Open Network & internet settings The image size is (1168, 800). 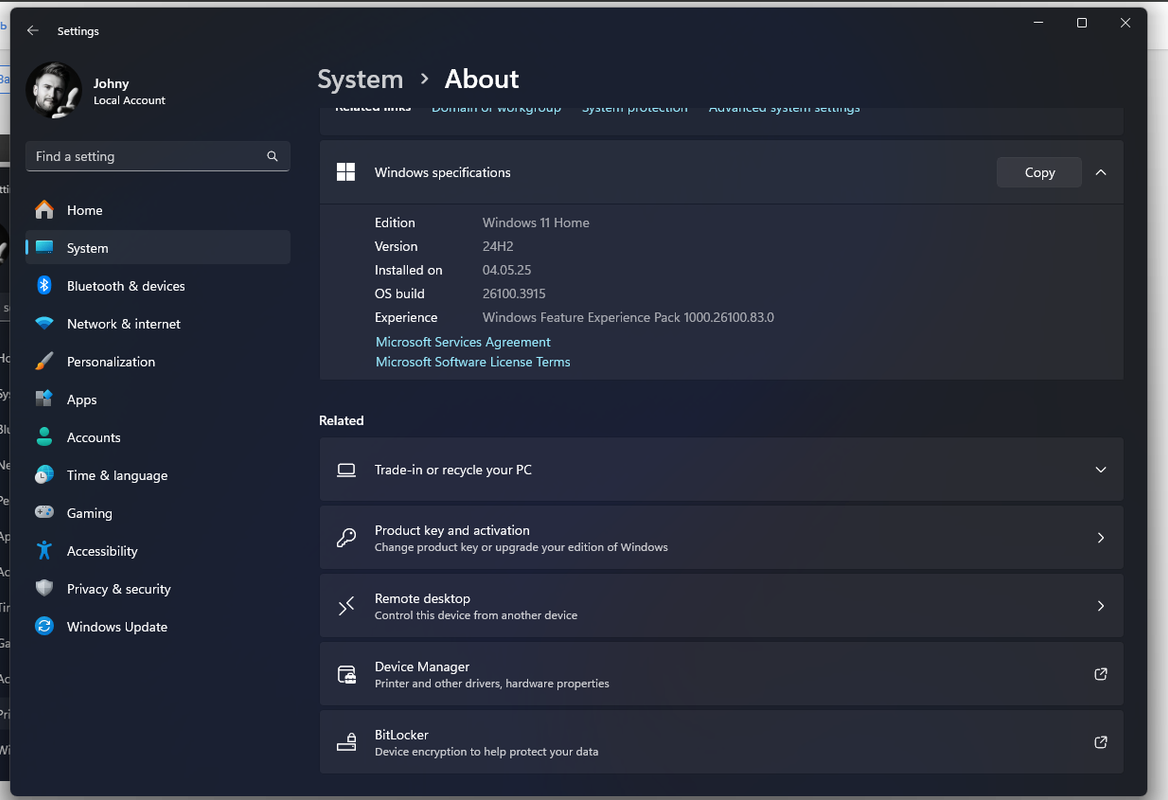[x=157, y=323]
